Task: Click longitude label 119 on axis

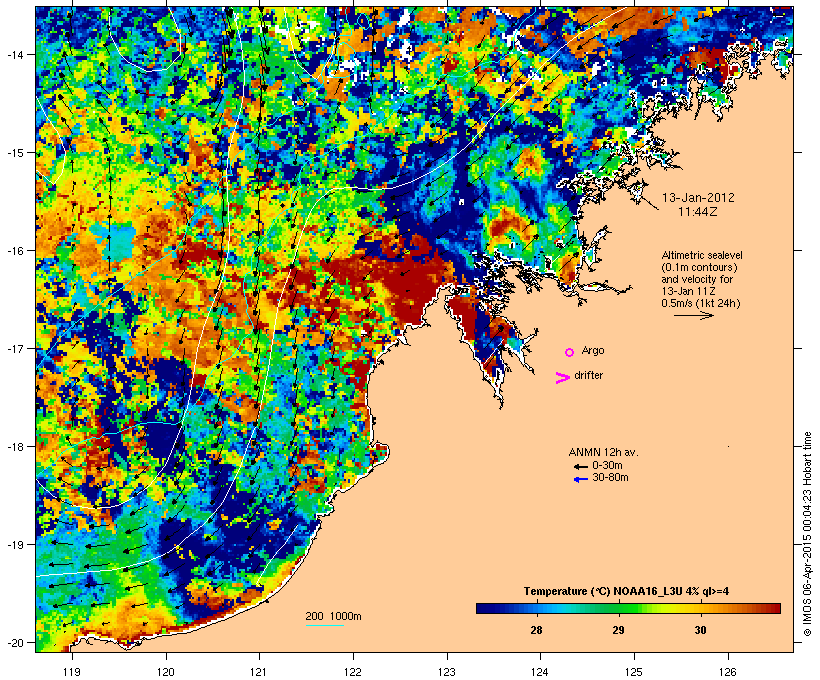Action: click(x=72, y=672)
